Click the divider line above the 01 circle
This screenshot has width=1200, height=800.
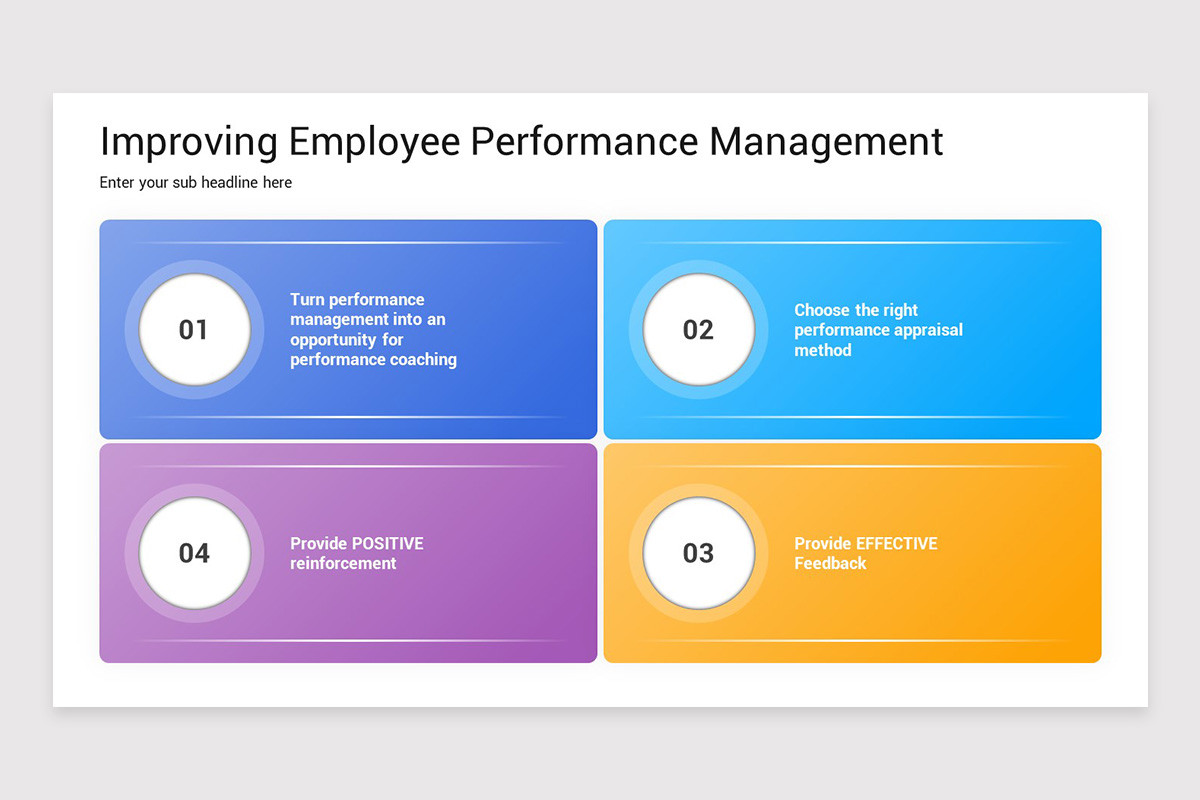point(348,242)
